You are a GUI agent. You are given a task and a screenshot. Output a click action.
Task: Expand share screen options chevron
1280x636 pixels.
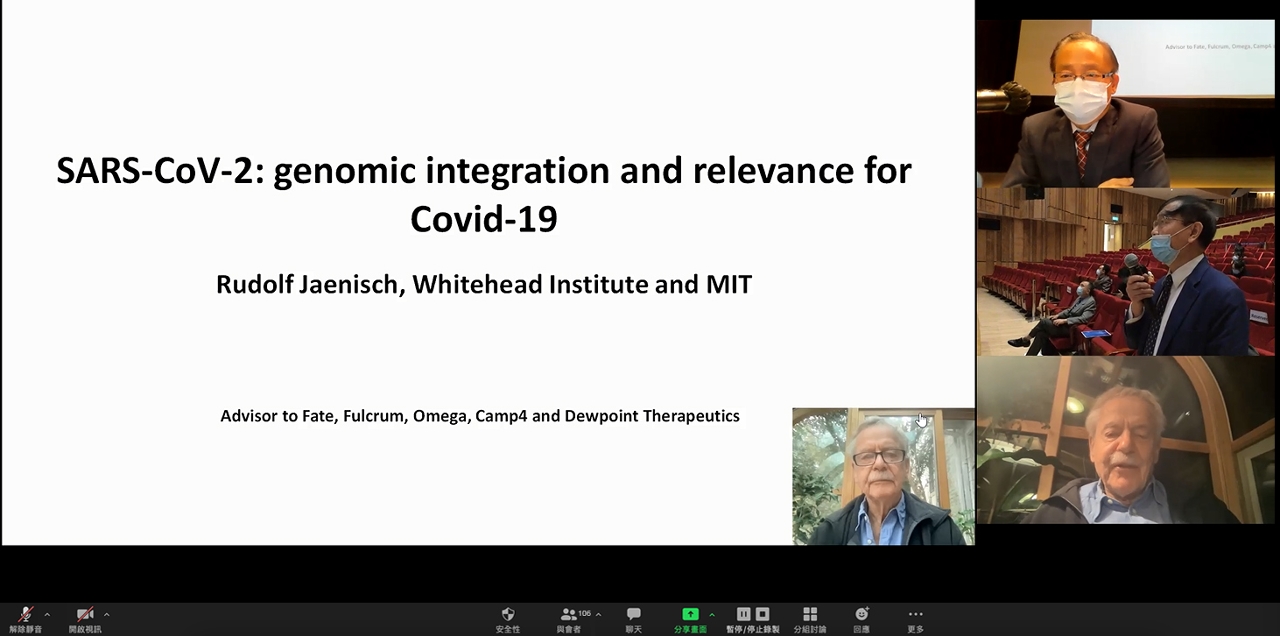(712, 614)
